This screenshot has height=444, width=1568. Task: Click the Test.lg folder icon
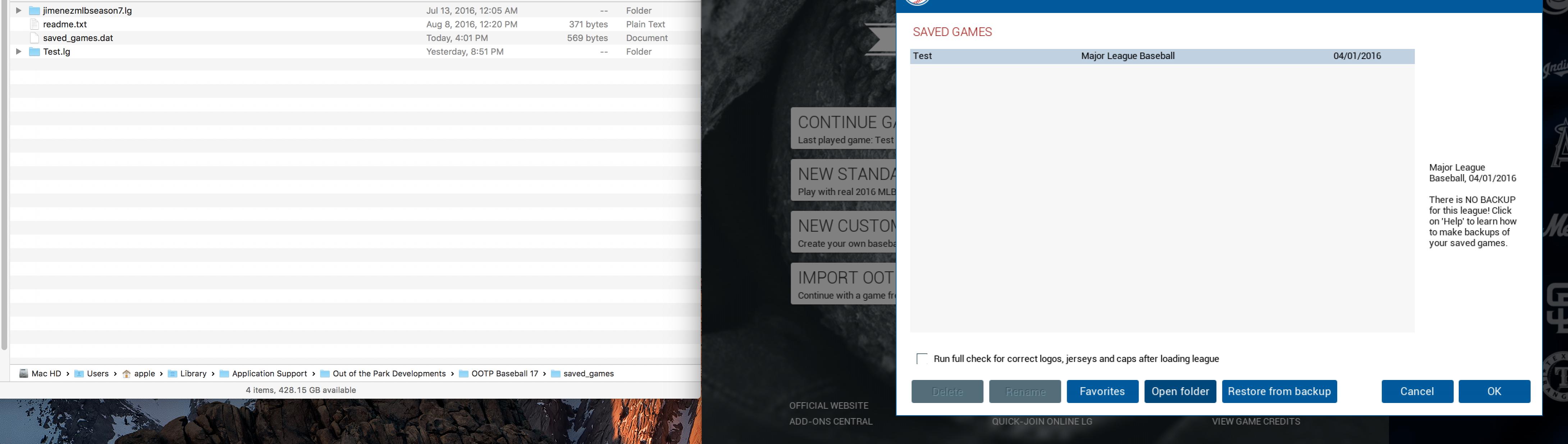[x=35, y=52]
